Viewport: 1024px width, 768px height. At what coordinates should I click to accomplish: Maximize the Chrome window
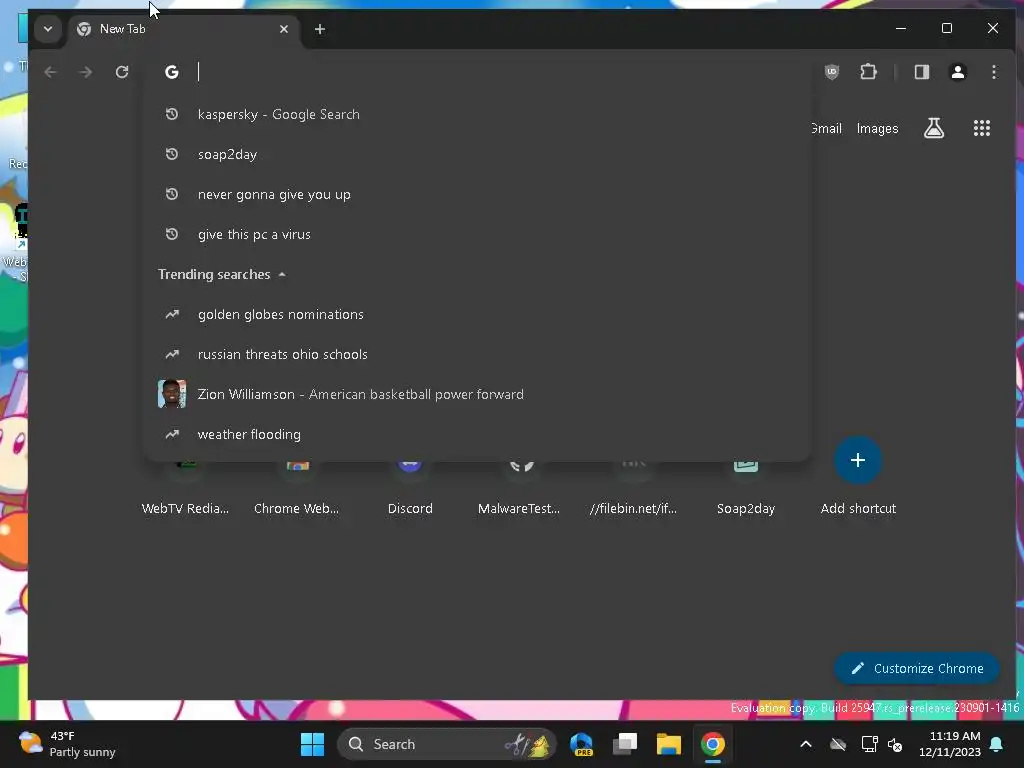946,28
